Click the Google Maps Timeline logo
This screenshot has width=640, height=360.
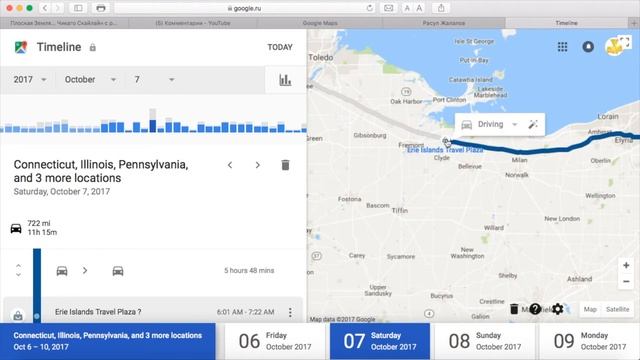[21, 47]
